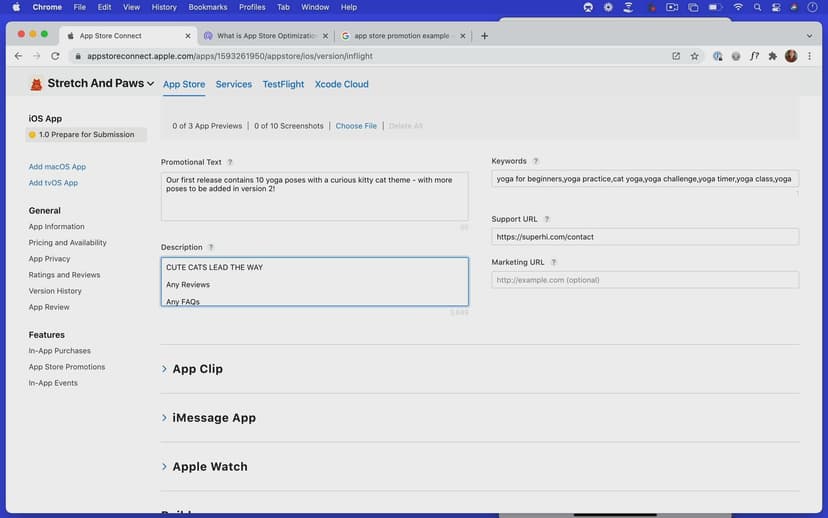Open the Xcode Cloud tab

(x=341, y=85)
